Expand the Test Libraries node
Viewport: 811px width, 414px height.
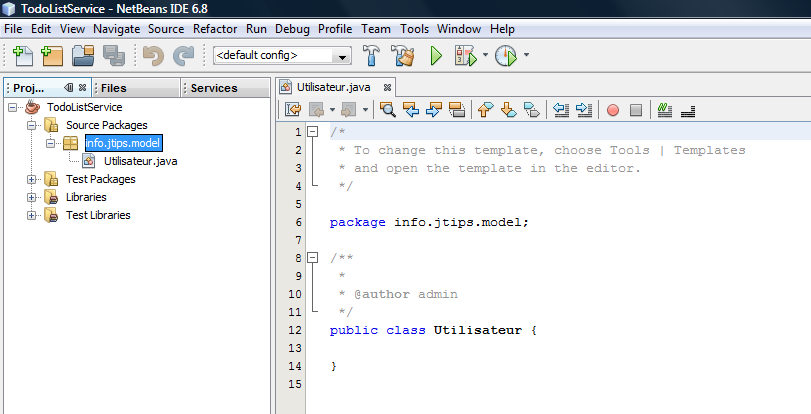coord(32,215)
